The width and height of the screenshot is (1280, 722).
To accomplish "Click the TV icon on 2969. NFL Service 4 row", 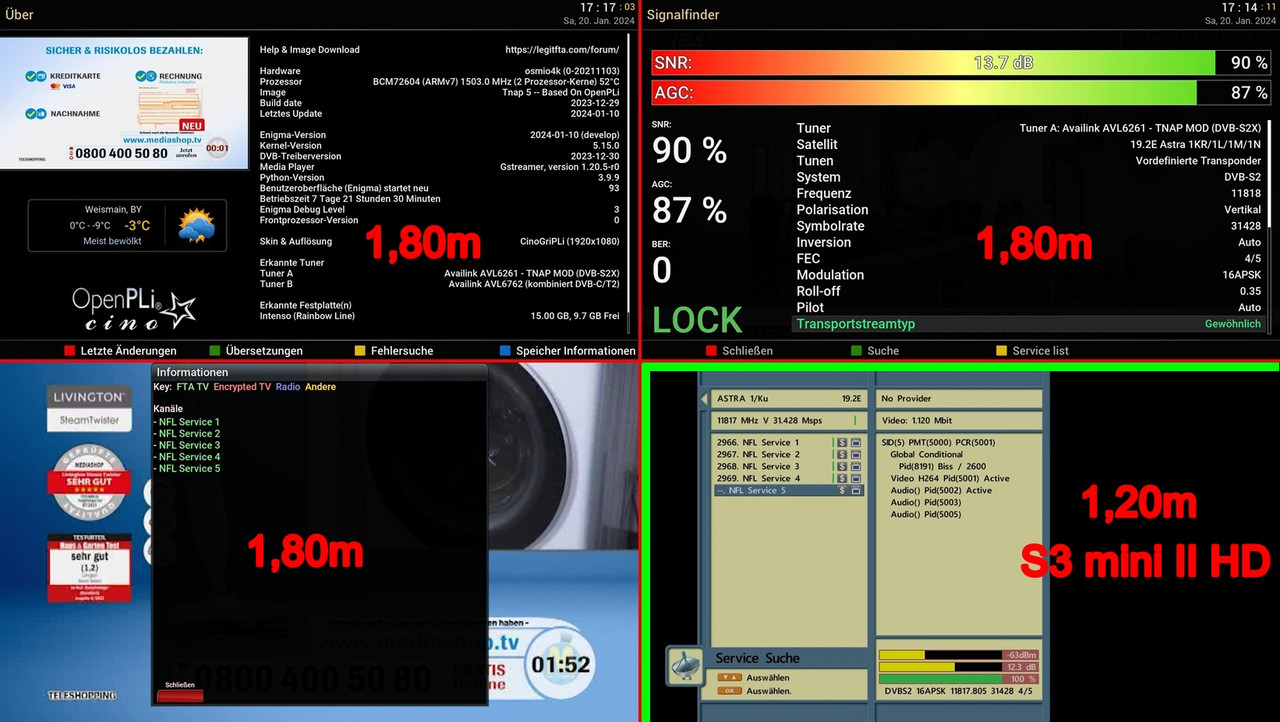I will (x=857, y=478).
